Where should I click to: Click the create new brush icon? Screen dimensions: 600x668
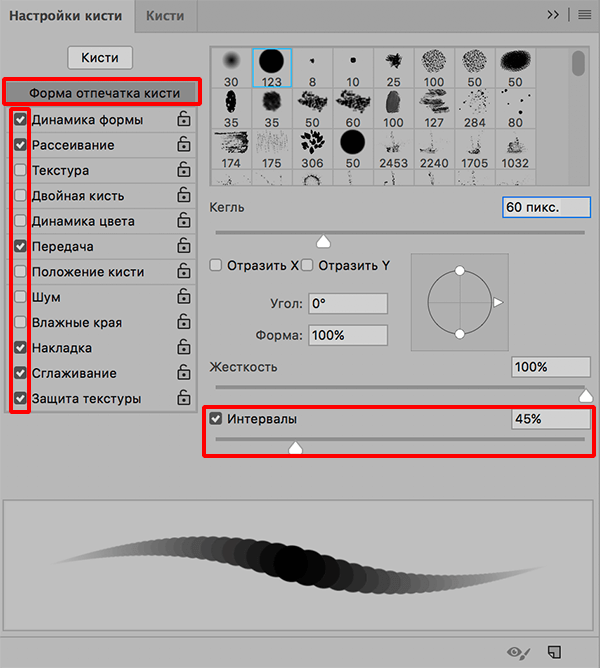pos(555,652)
